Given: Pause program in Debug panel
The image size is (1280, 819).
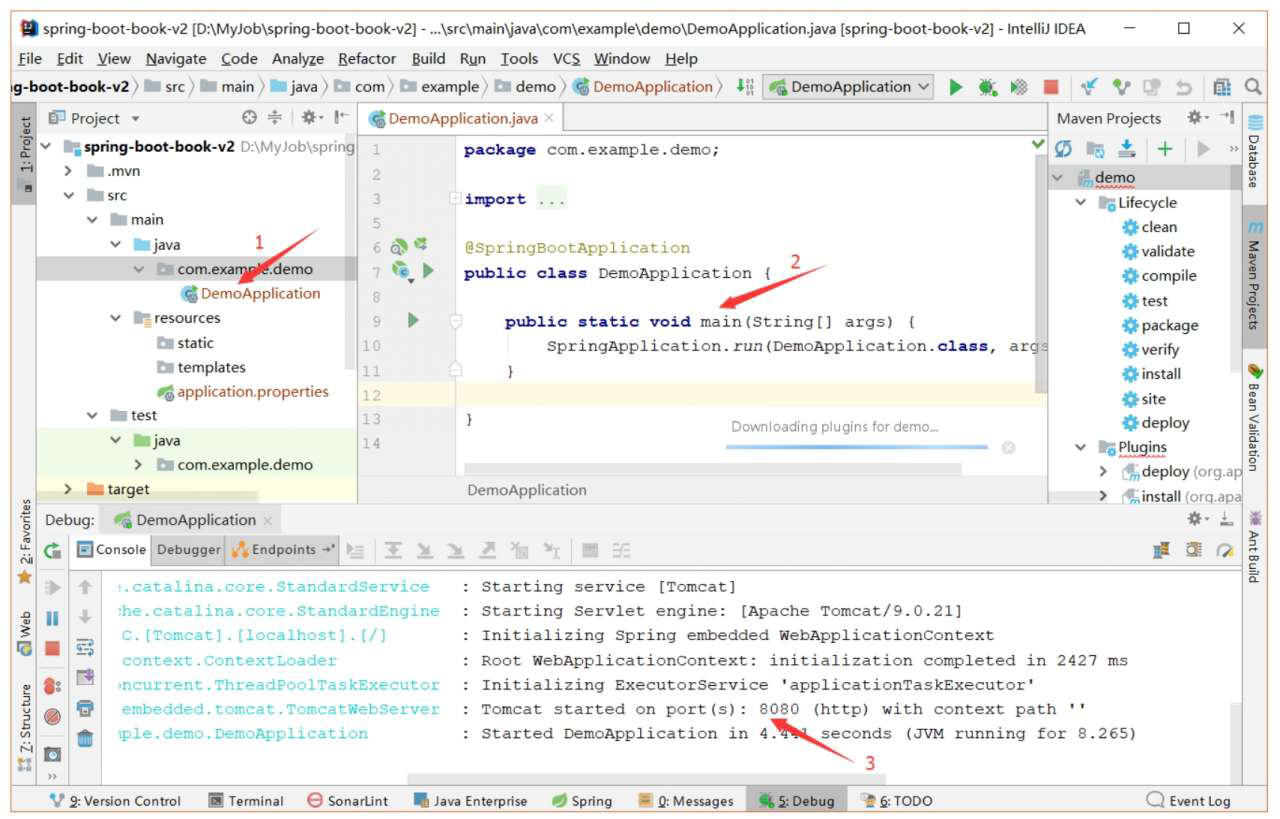Looking at the screenshot, I should point(53,619).
